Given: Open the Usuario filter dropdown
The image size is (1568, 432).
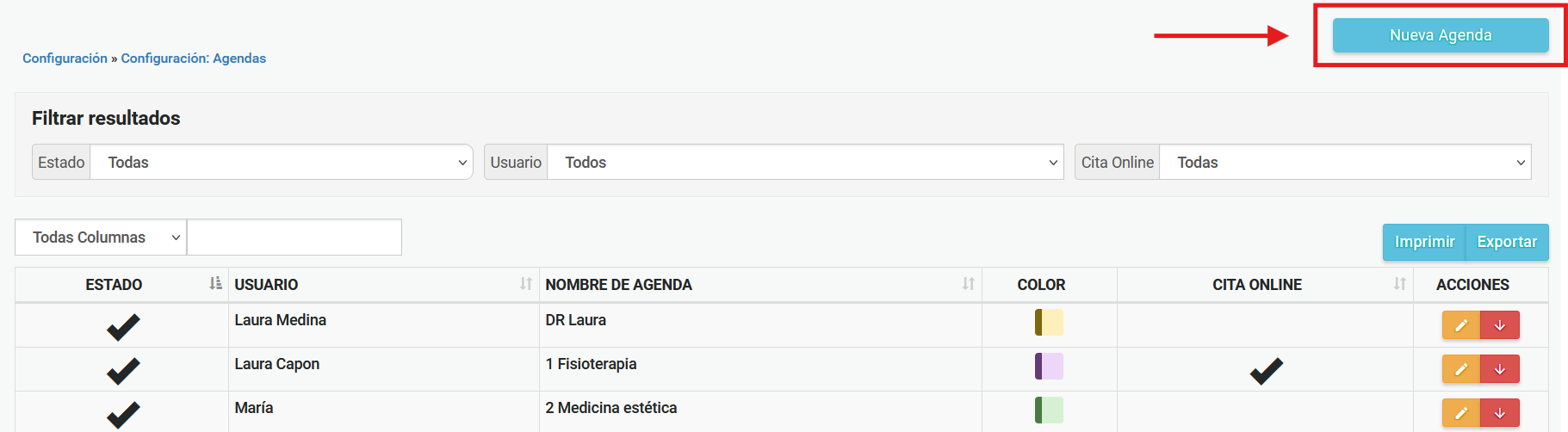Looking at the screenshot, I should [x=805, y=163].
